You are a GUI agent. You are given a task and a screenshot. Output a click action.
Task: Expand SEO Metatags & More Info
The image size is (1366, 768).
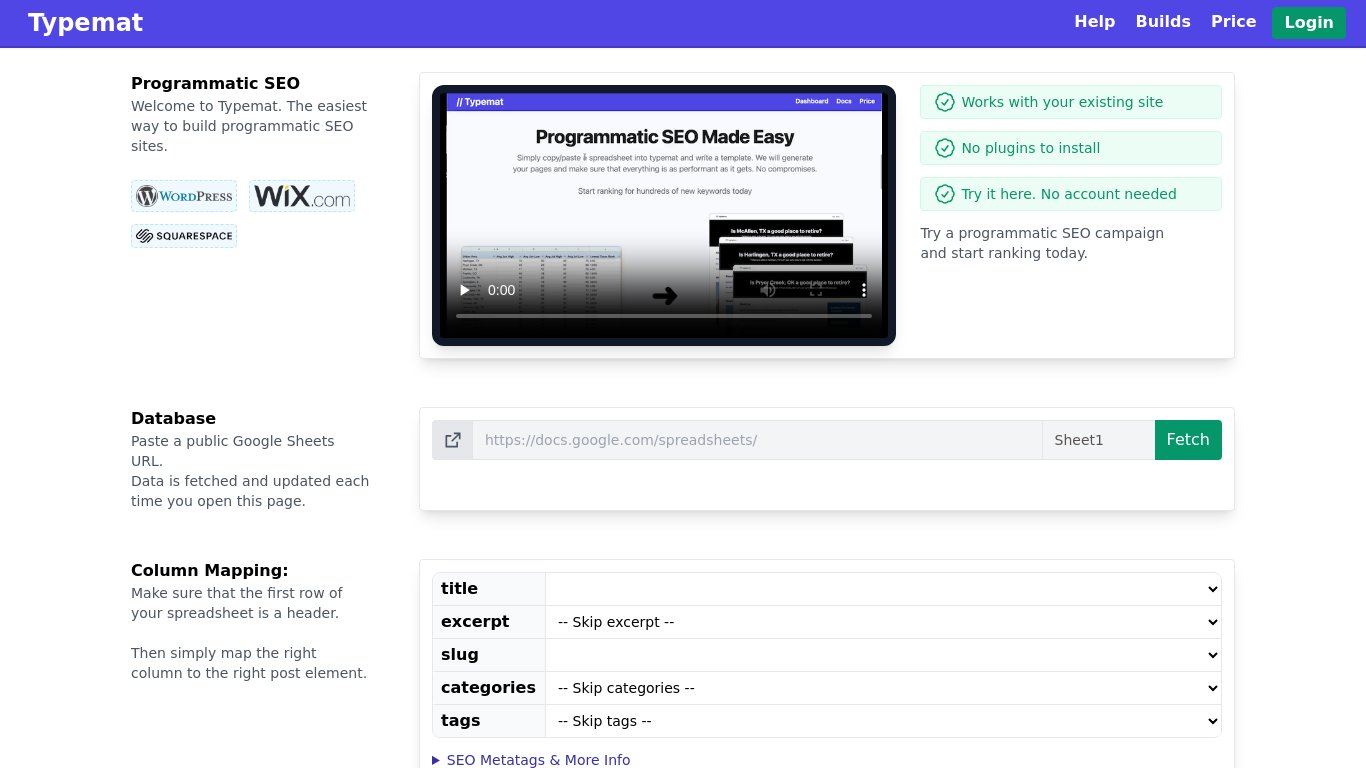(x=531, y=760)
